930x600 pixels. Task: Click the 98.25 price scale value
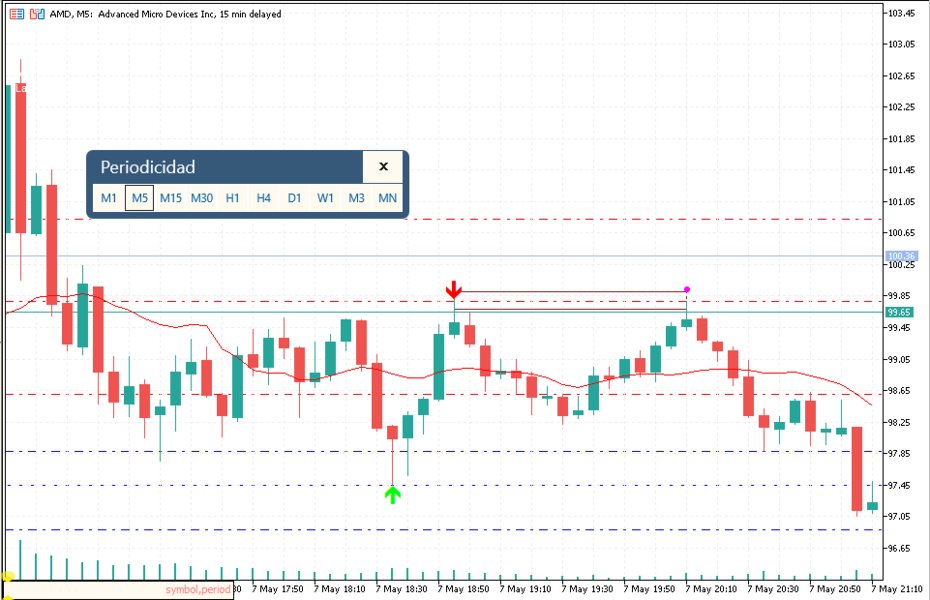[899, 422]
